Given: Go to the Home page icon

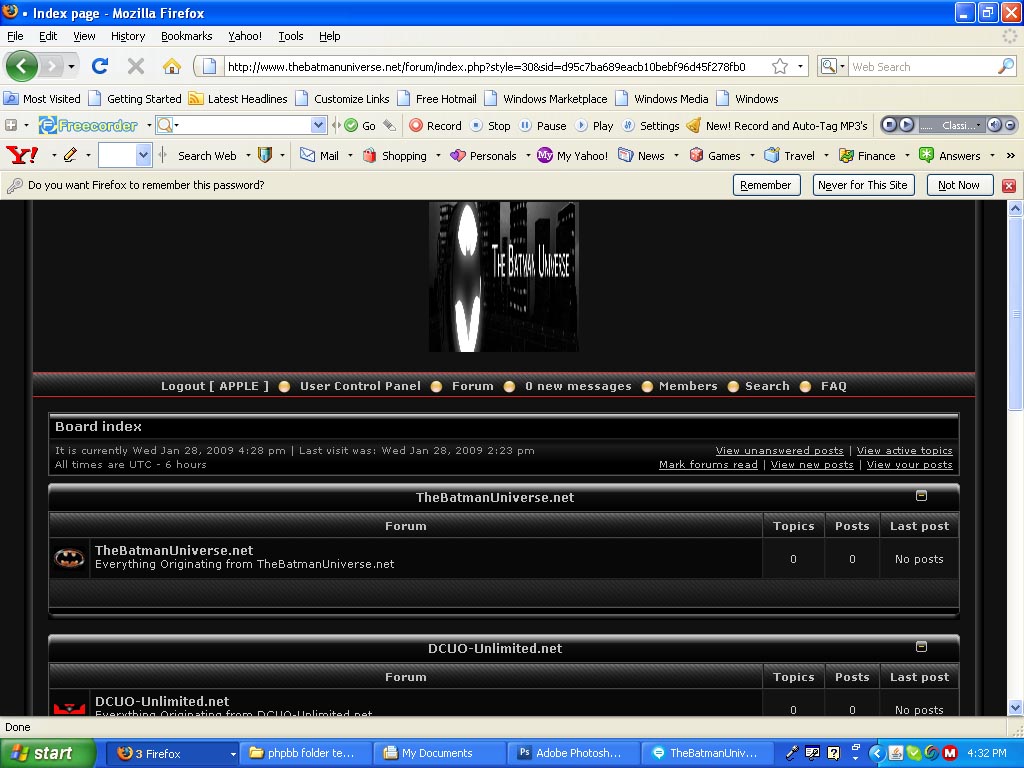Looking at the screenshot, I should (172, 66).
